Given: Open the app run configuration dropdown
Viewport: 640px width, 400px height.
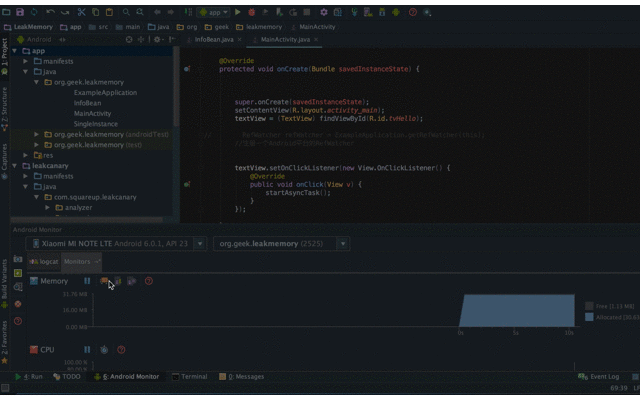Looking at the screenshot, I should 213,12.
